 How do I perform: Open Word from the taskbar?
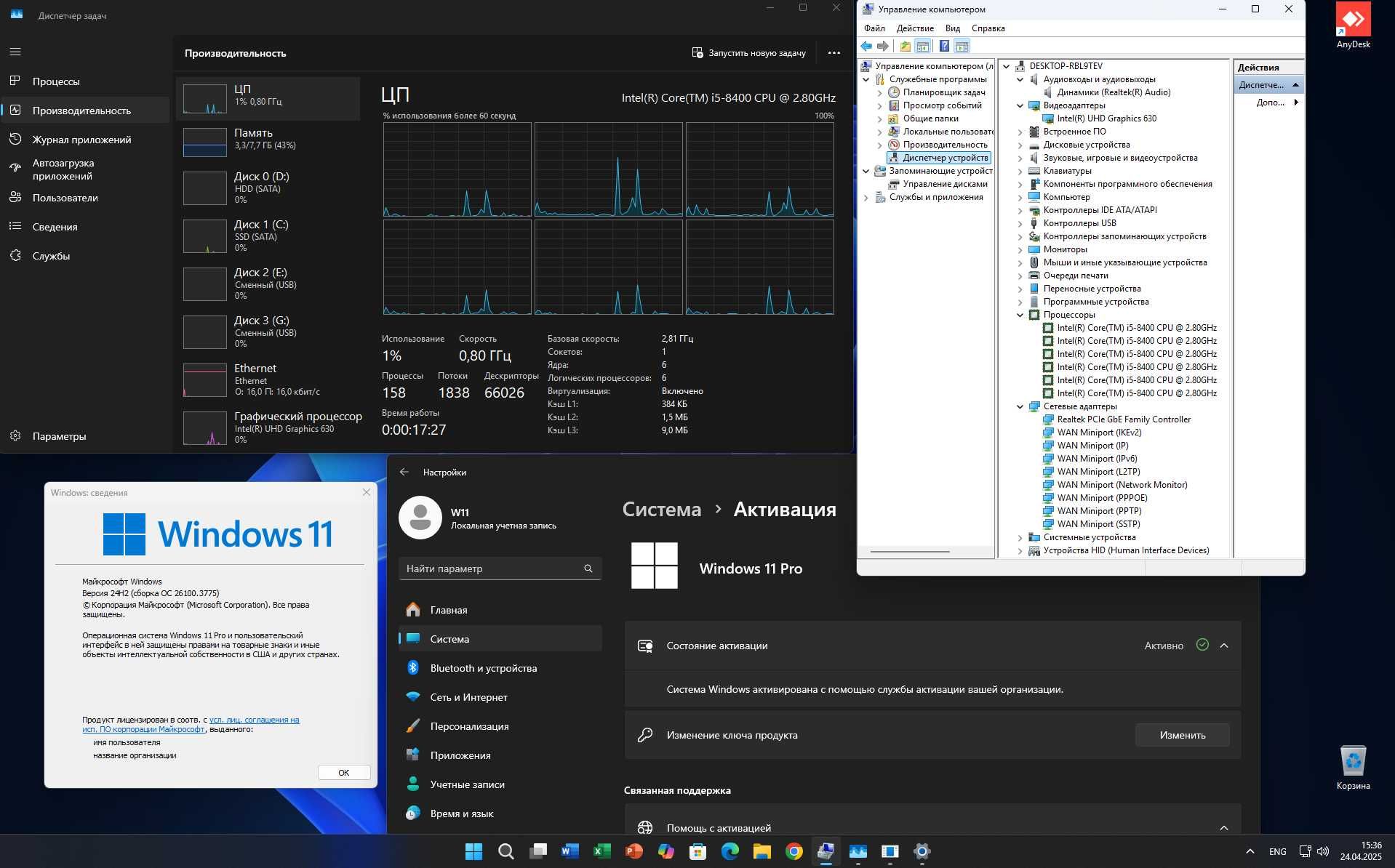point(569,851)
